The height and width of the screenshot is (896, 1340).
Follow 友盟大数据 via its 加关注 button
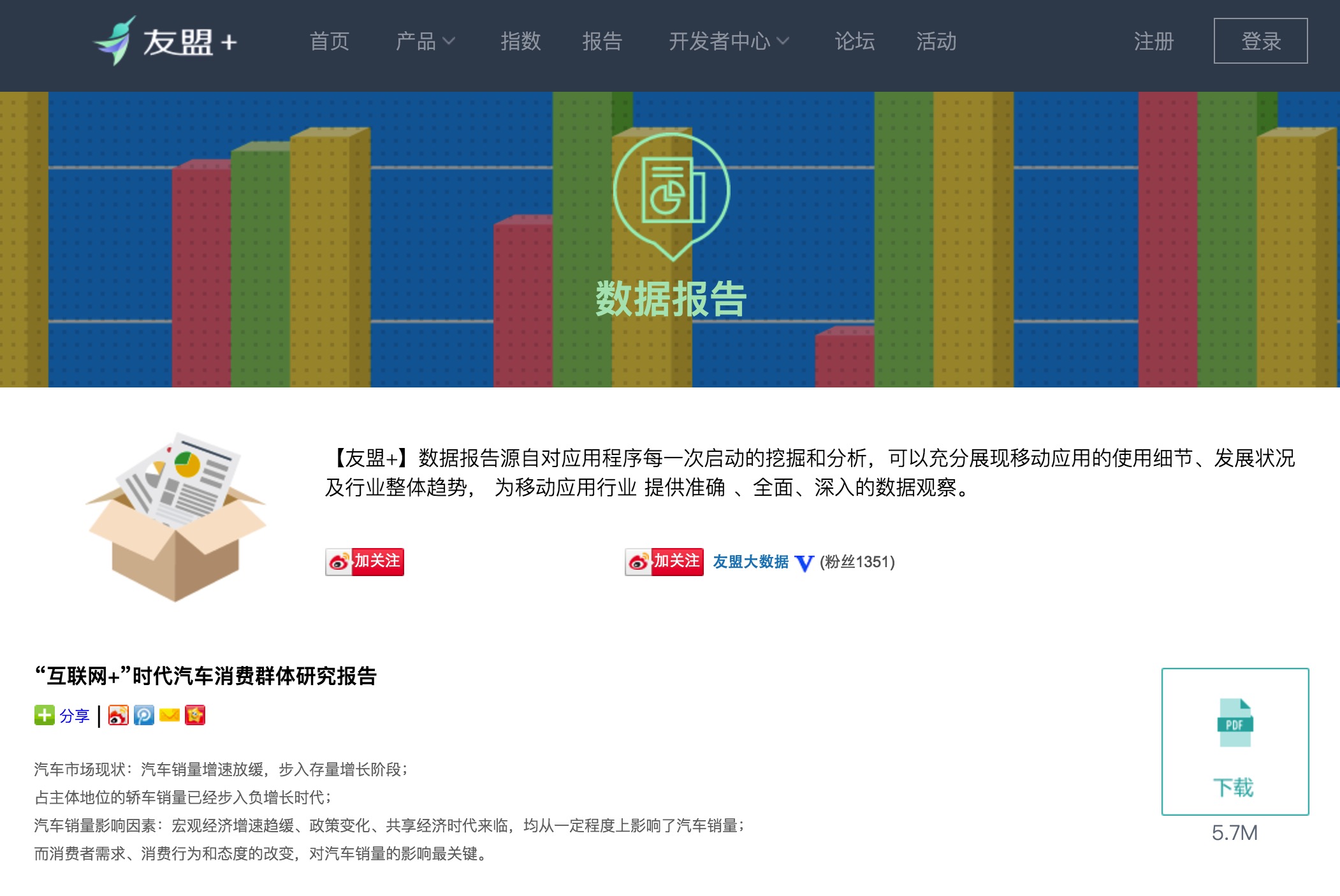click(664, 561)
